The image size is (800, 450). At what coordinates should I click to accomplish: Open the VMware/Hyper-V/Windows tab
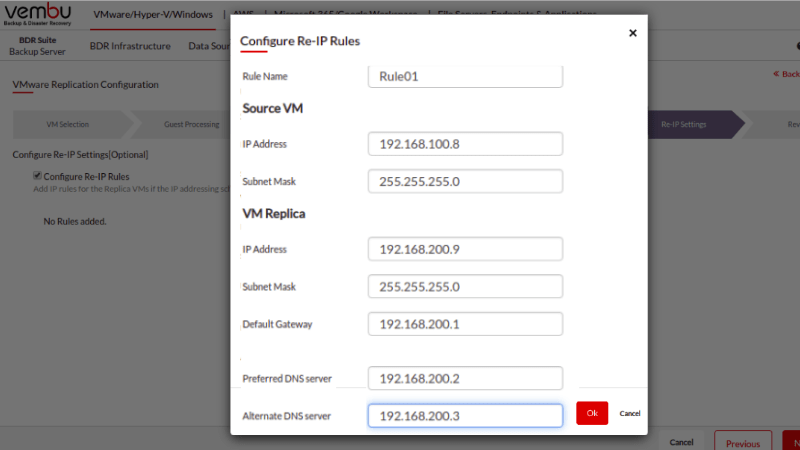tap(153, 15)
